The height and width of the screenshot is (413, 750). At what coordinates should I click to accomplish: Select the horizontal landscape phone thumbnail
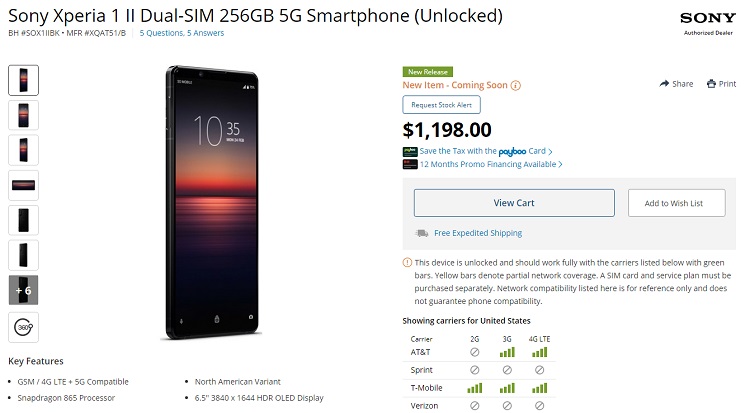(x=23, y=185)
